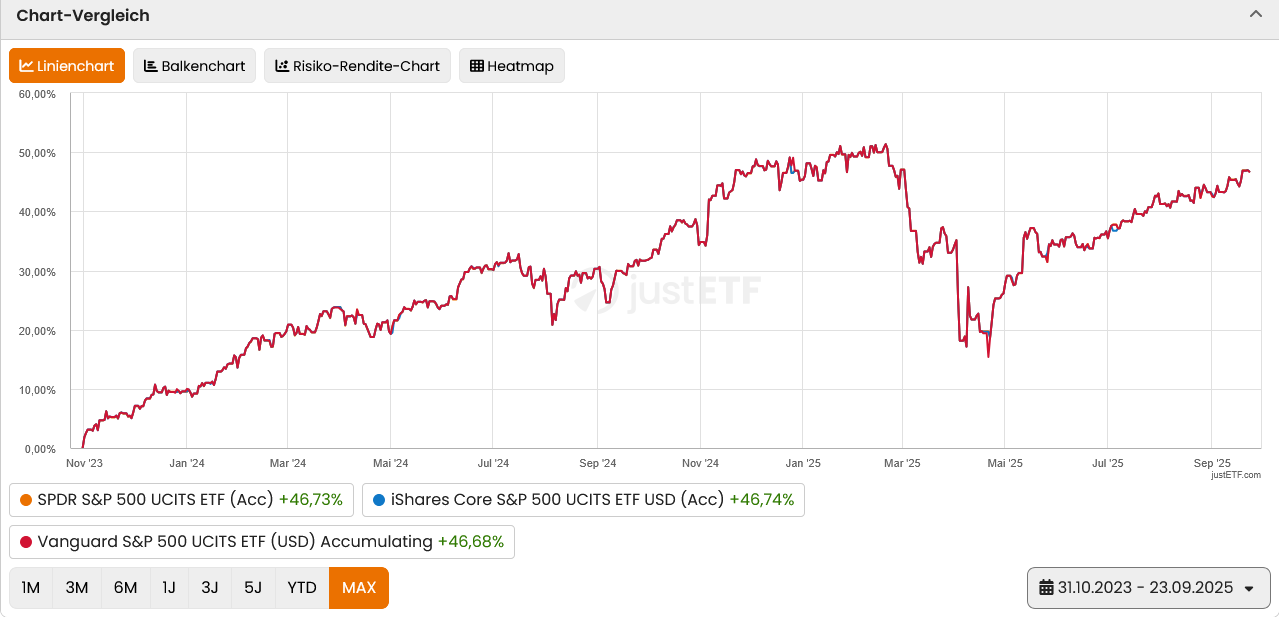The height and width of the screenshot is (617, 1279).
Task: Toggle Vanguard S&P 500 red dot
Action: click(x=26, y=542)
